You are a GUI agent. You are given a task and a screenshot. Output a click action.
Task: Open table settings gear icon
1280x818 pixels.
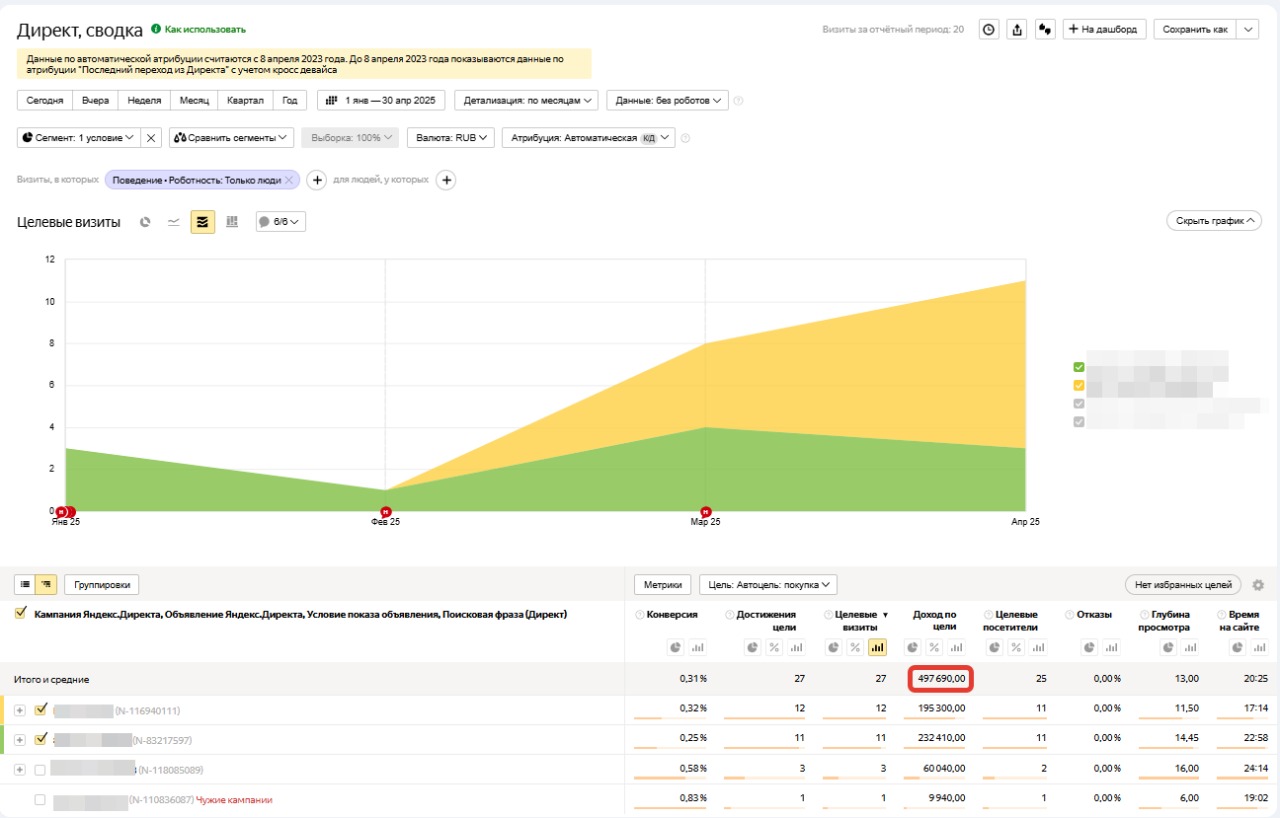1258,585
